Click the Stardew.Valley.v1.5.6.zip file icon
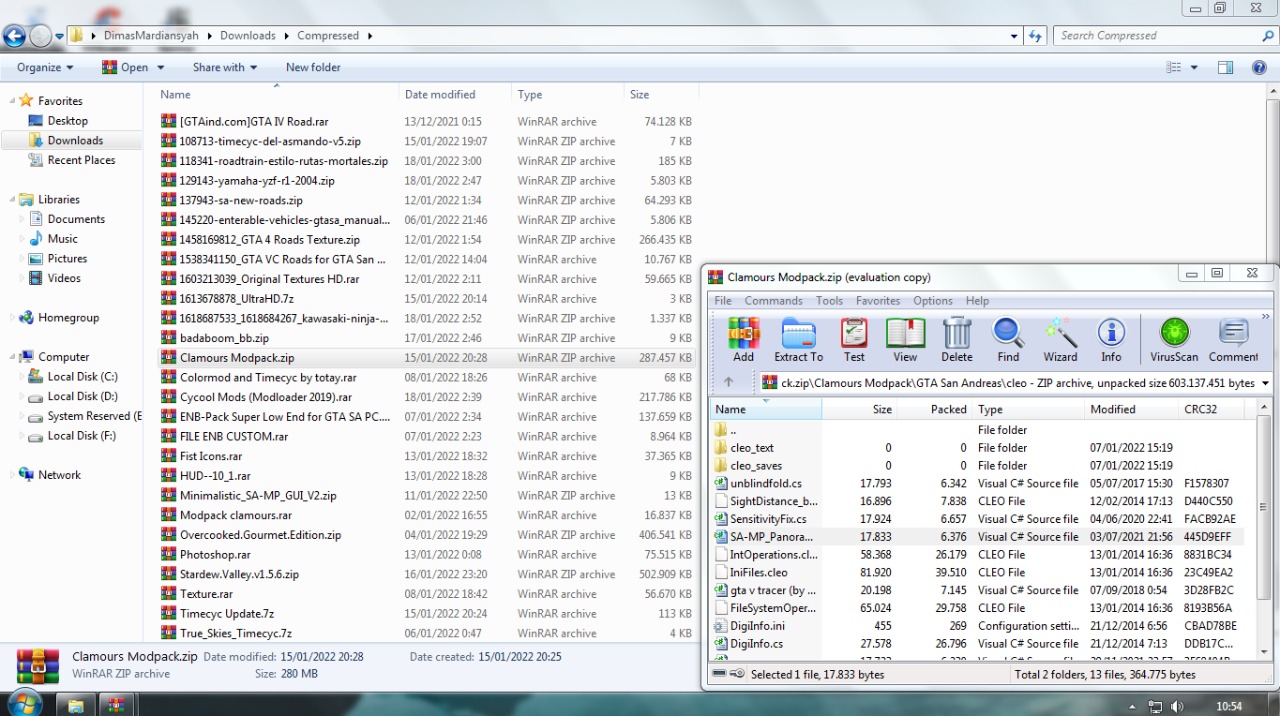Image resolution: width=1280 pixels, height=716 pixels. pyautogui.click(x=169, y=575)
